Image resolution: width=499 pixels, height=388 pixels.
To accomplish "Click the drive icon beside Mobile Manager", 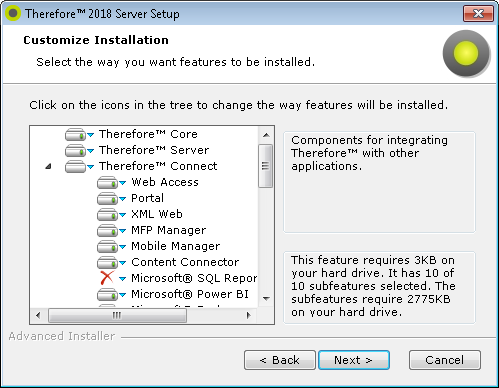I will tap(107, 246).
